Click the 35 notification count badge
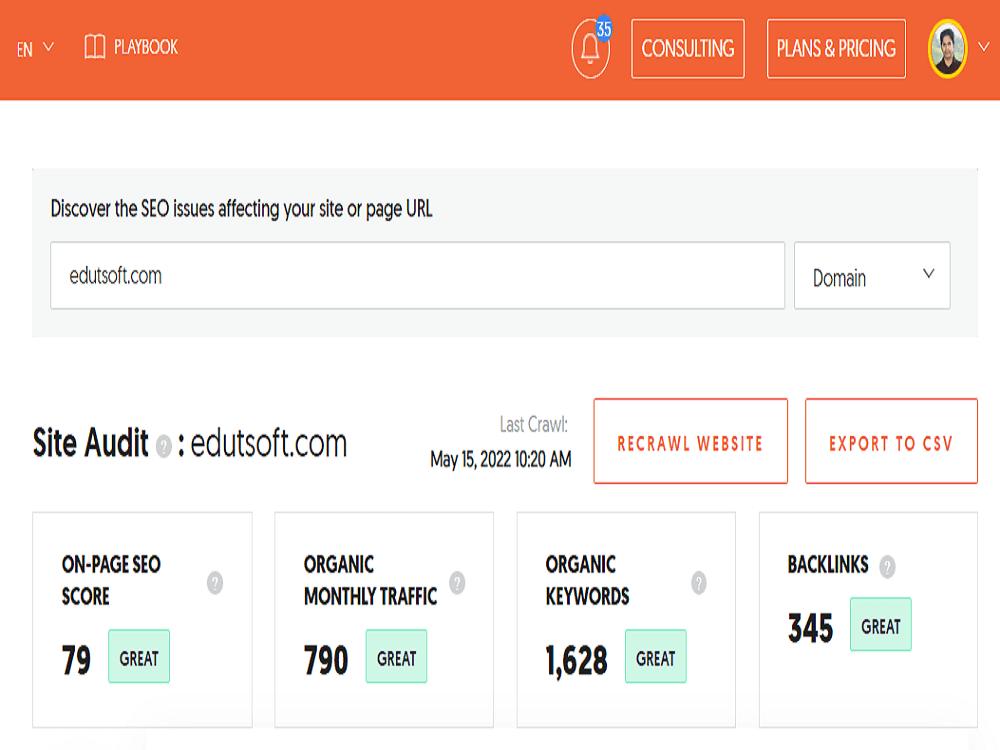 603,29
